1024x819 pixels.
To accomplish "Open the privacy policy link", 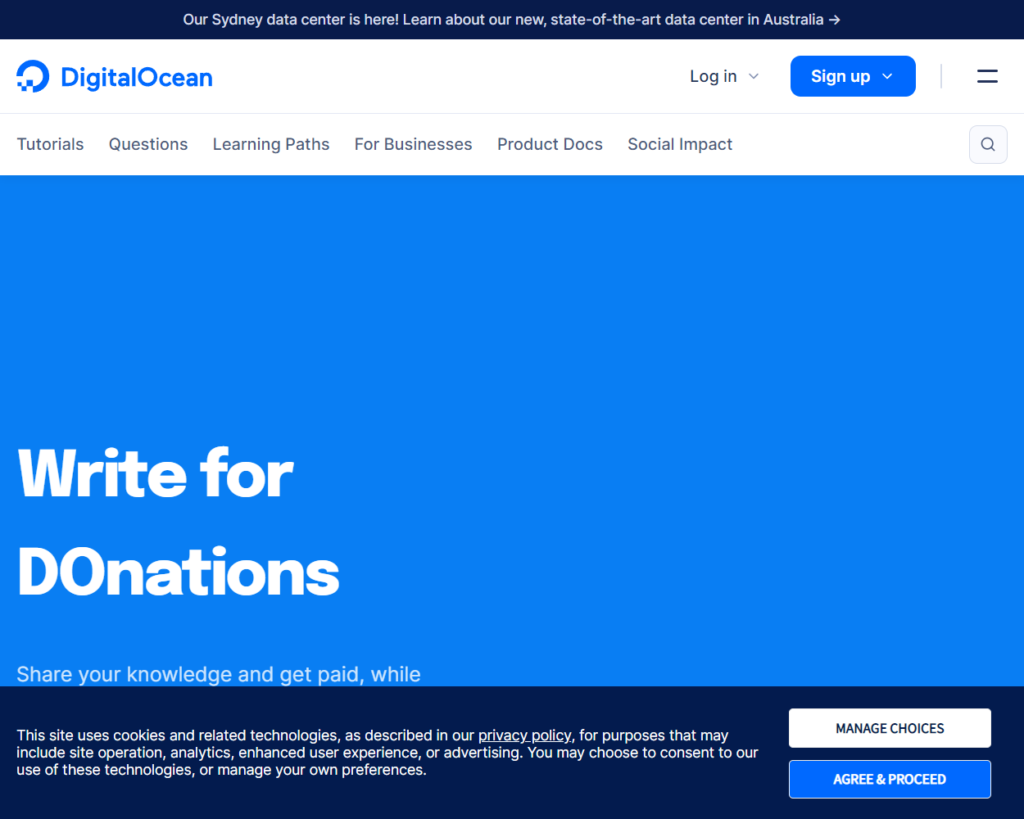I will (x=525, y=735).
